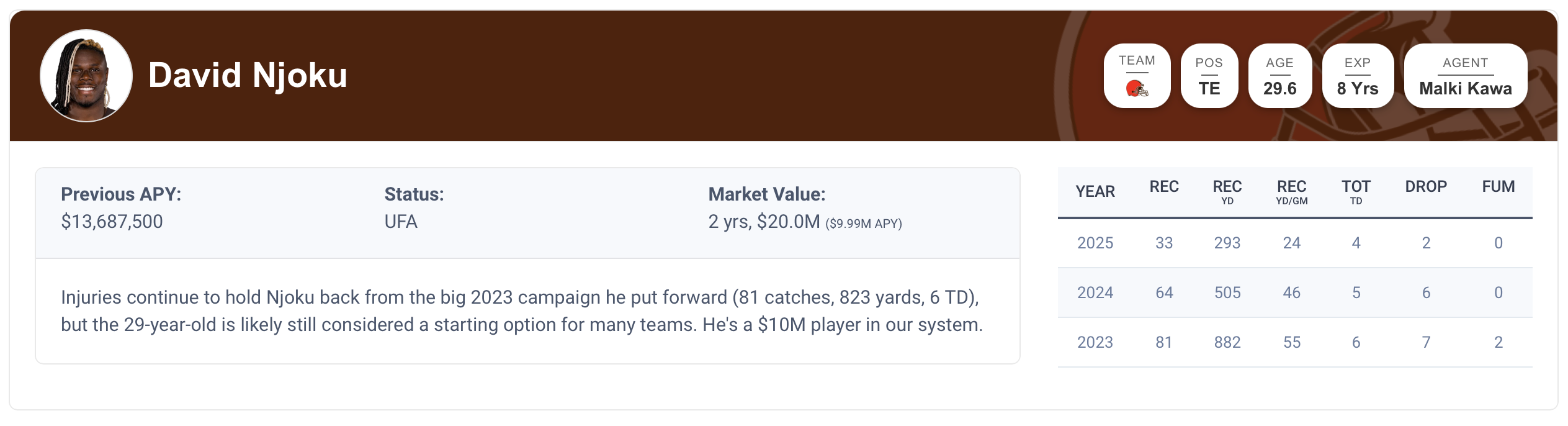Select the POS TE badge
Image resolution: width=1568 pixels, height=426 pixels.
(x=1209, y=76)
